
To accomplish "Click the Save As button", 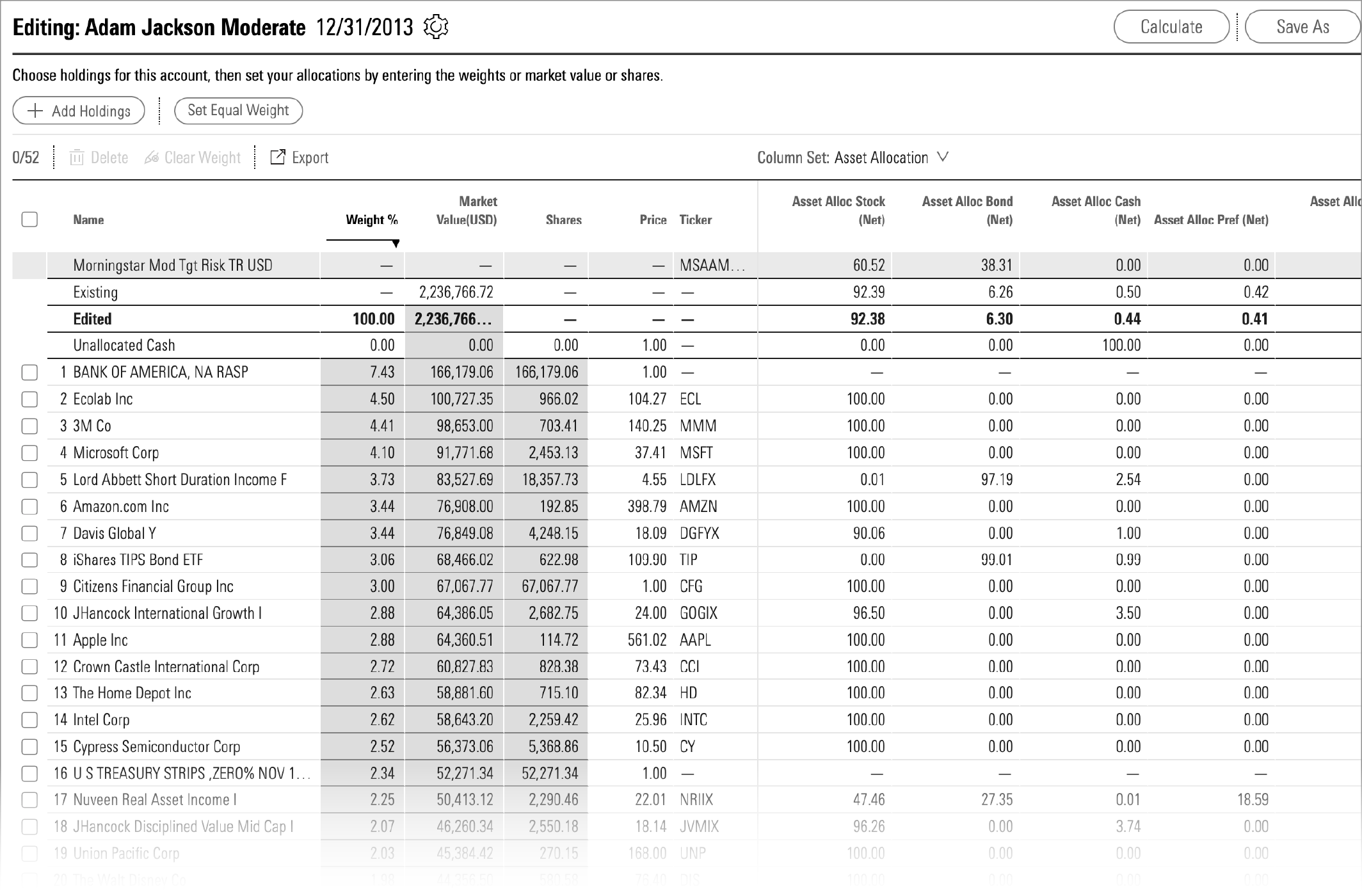I will pos(1302,27).
